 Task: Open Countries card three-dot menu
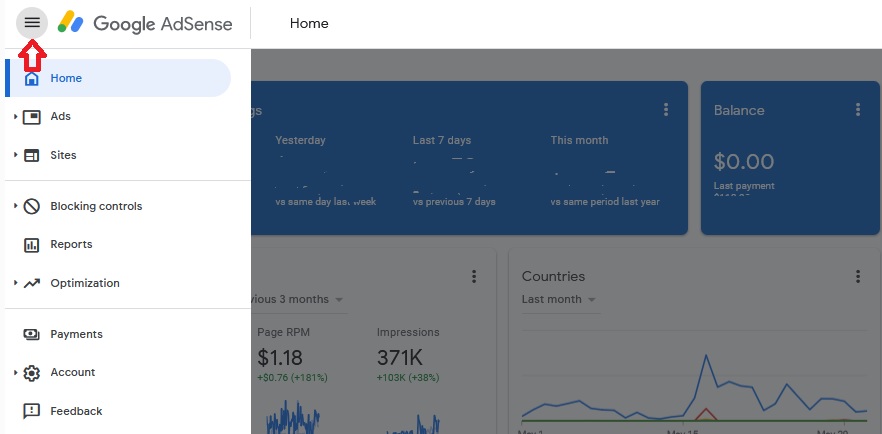858,276
